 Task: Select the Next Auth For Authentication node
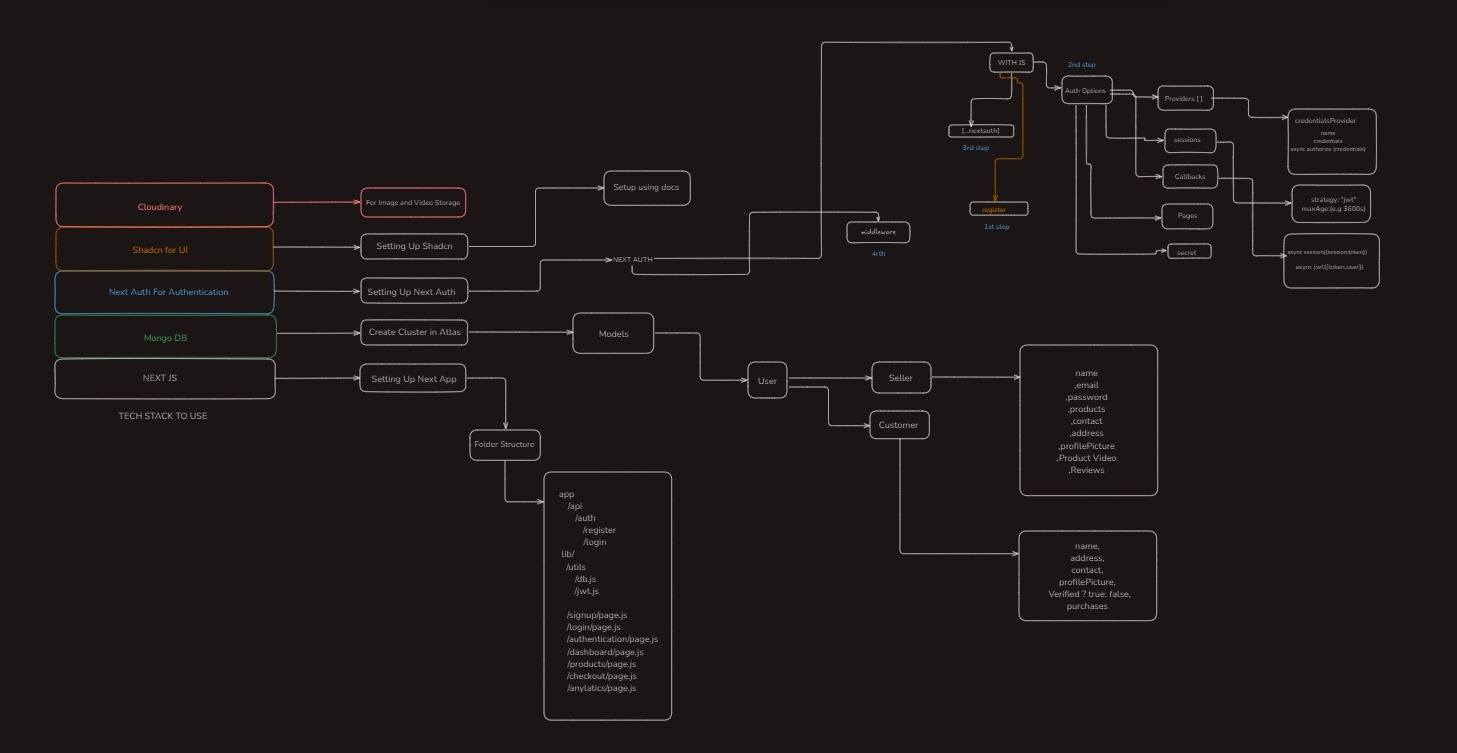coord(164,292)
